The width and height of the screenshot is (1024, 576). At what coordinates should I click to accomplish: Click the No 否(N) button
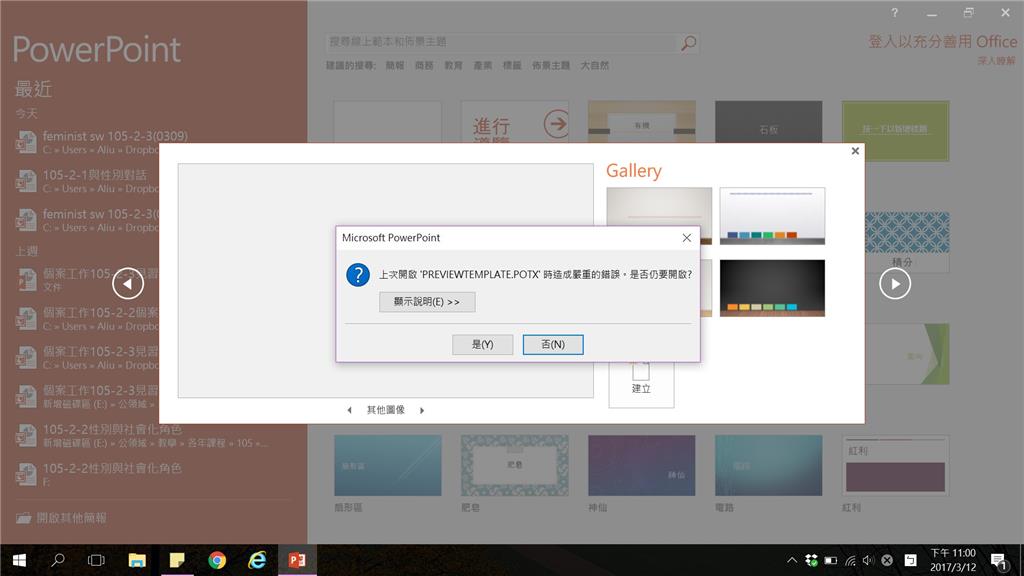(552, 344)
